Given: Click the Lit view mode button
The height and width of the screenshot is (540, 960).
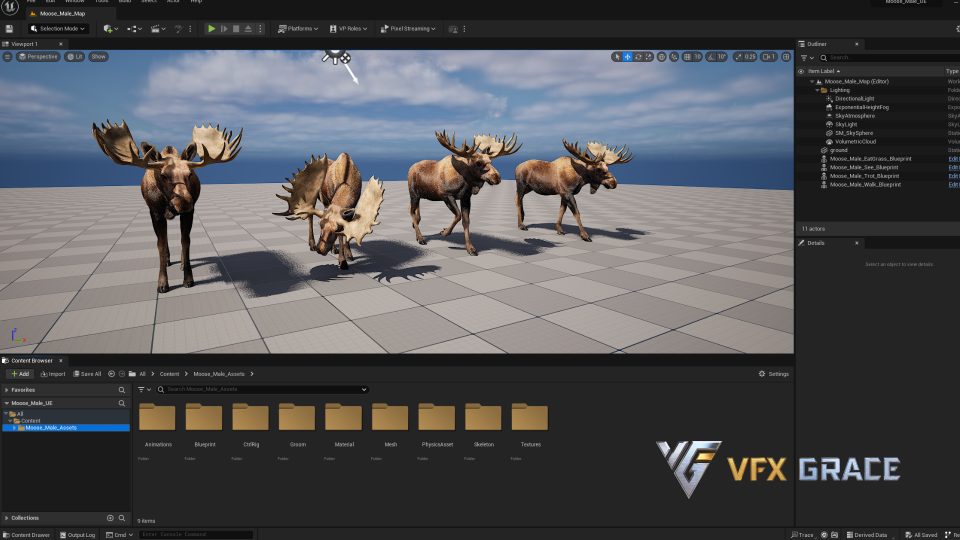Looking at the screenshot, I should point(75,56).
